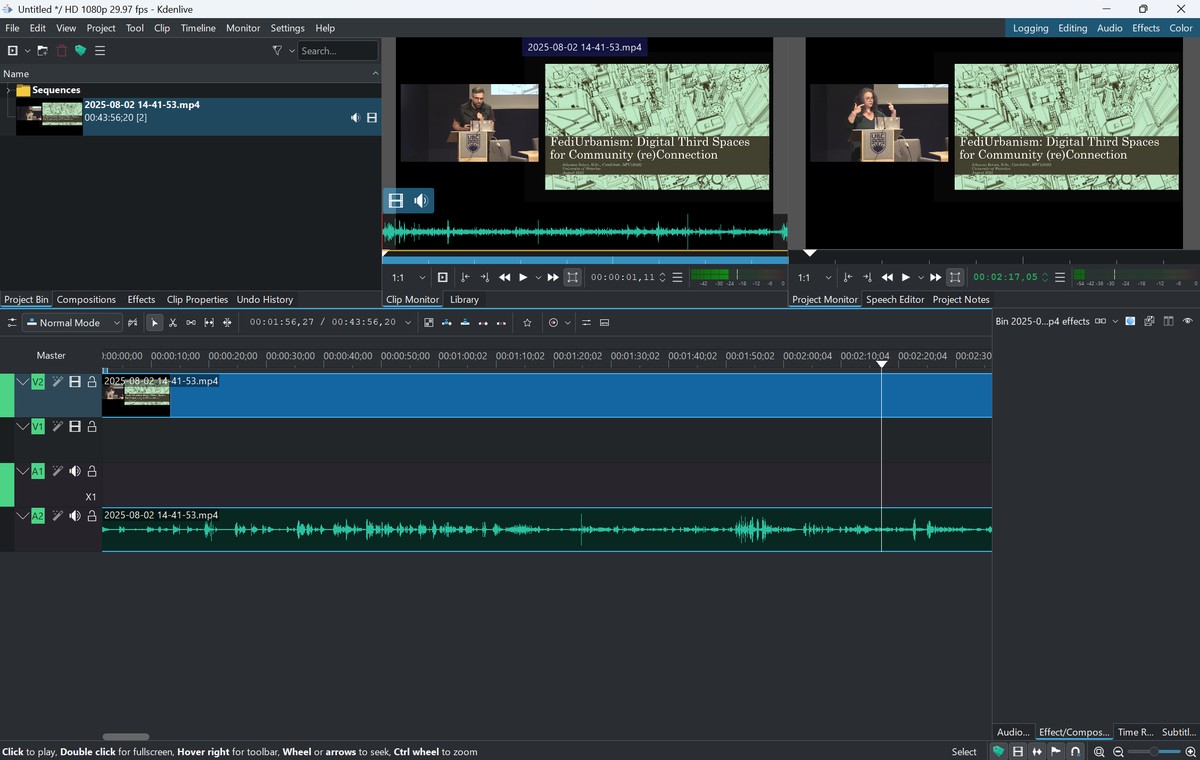Image resolution: width=1200 pixels, height=760 pixels.
Task: Switch to the Speech Editor tab
Action: pos(894,300)
